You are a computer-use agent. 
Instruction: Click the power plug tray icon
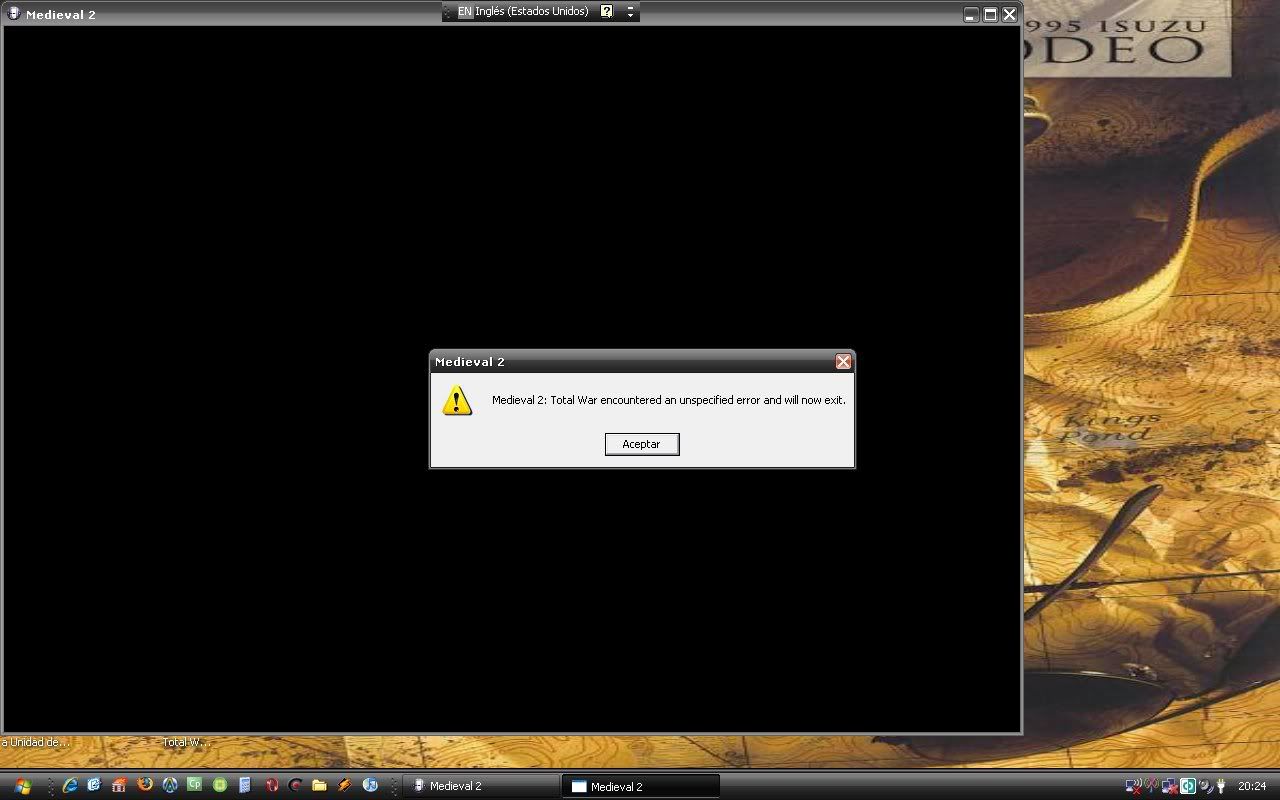[x=1221, y=786]
